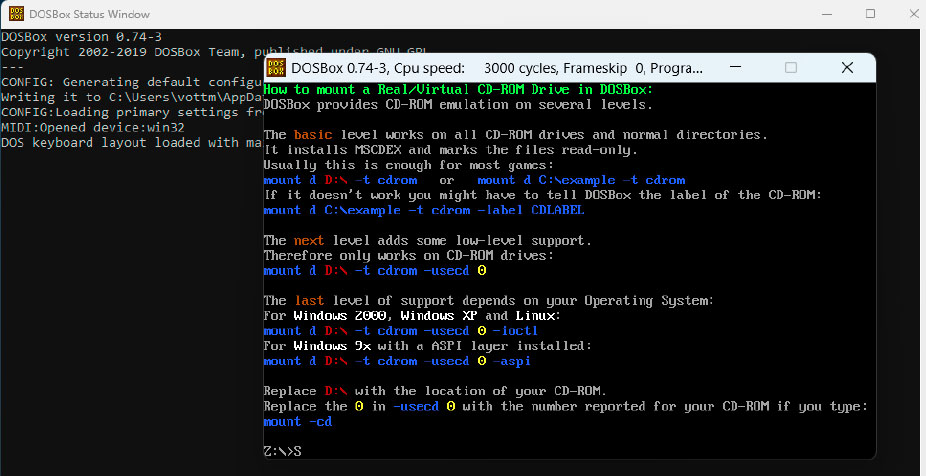Viewport: 926px width, 476px height.
Task: Click the "mount -cd" command text
Action: tap(297, 421)
